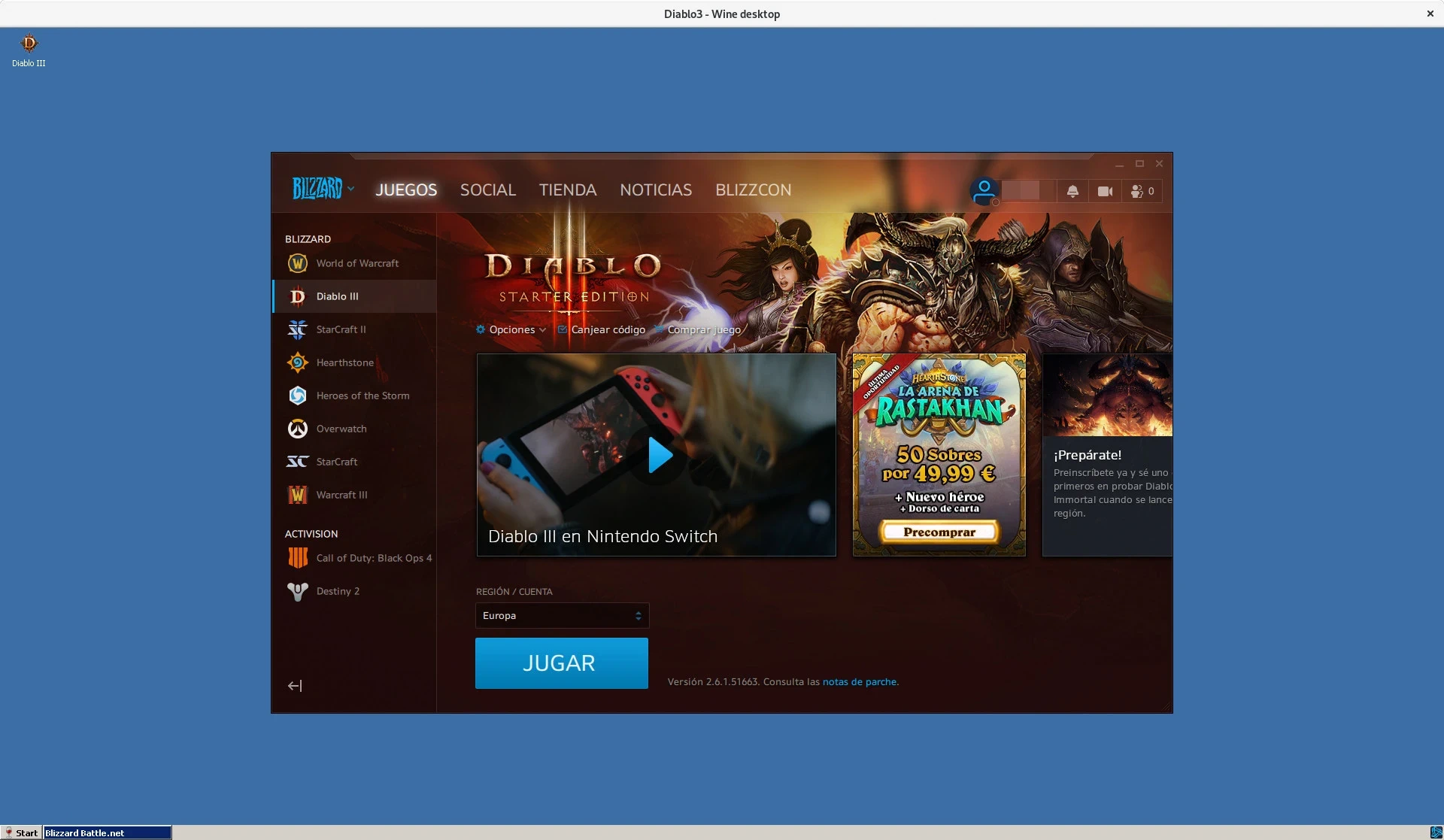
Task: Open the notas de parche link
Action: click(x=859, y=682)
